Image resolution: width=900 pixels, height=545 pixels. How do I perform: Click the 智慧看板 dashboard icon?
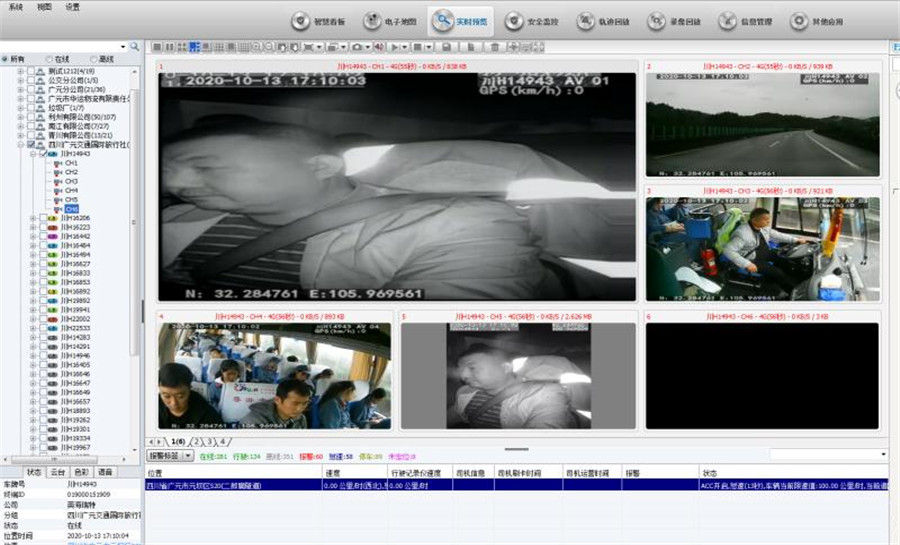[312, 21]
